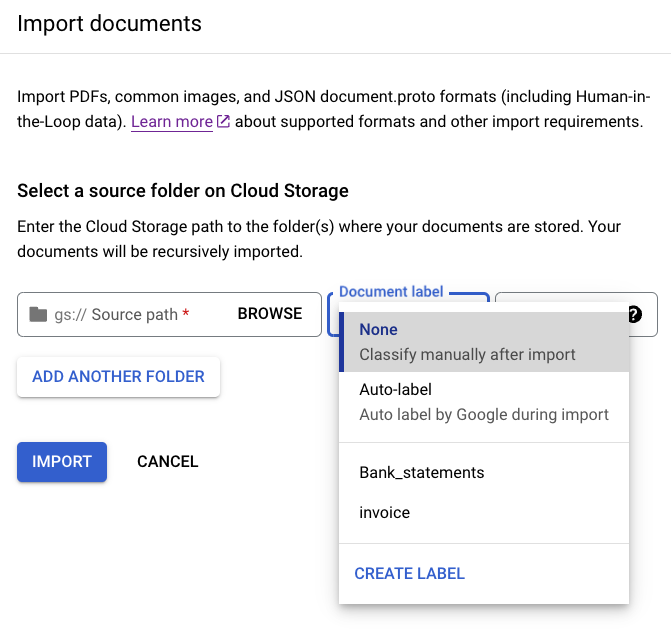
Task: Open the Learn more link
Action: [x=171, y=122]
